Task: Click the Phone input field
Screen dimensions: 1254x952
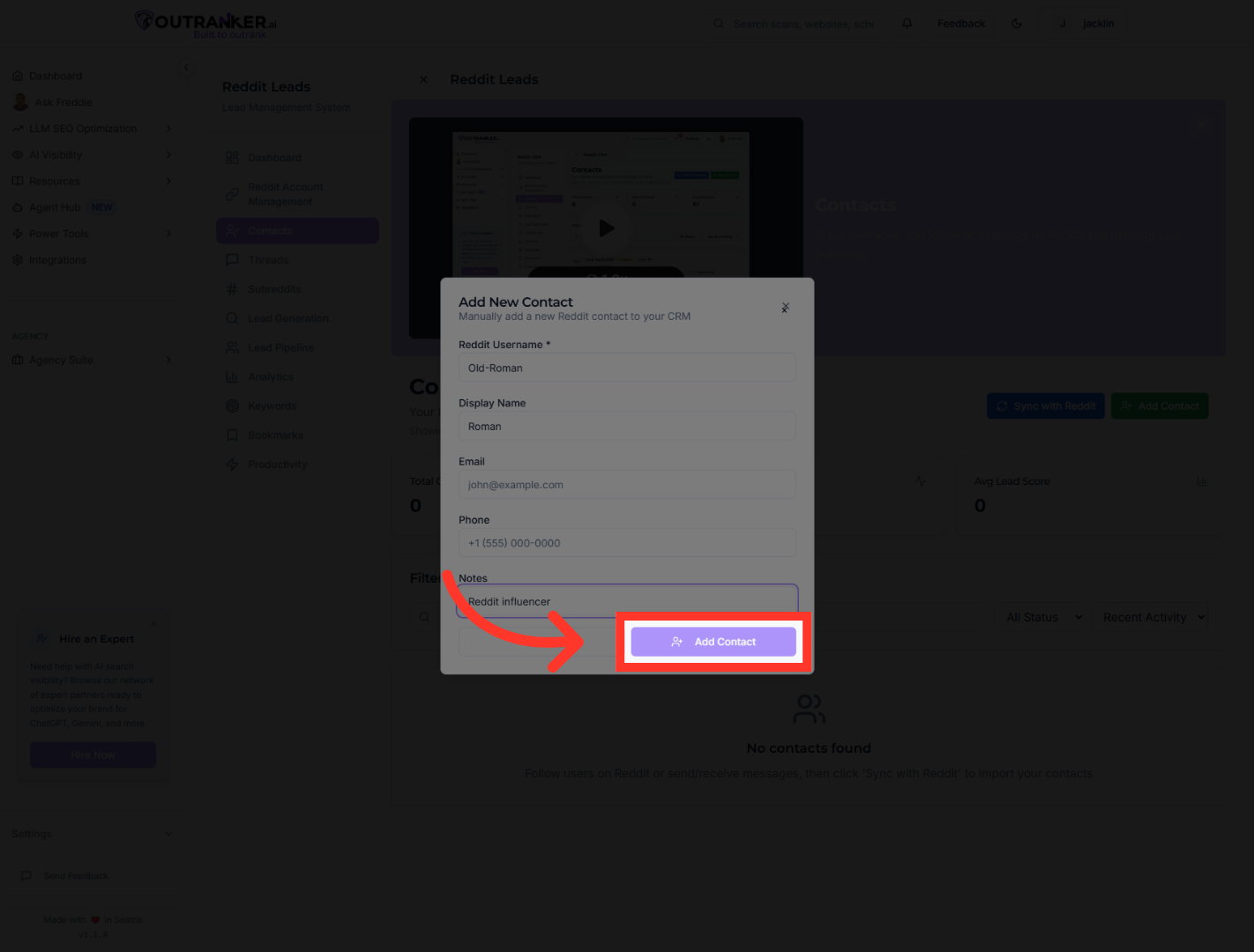Action: [627, 543]
